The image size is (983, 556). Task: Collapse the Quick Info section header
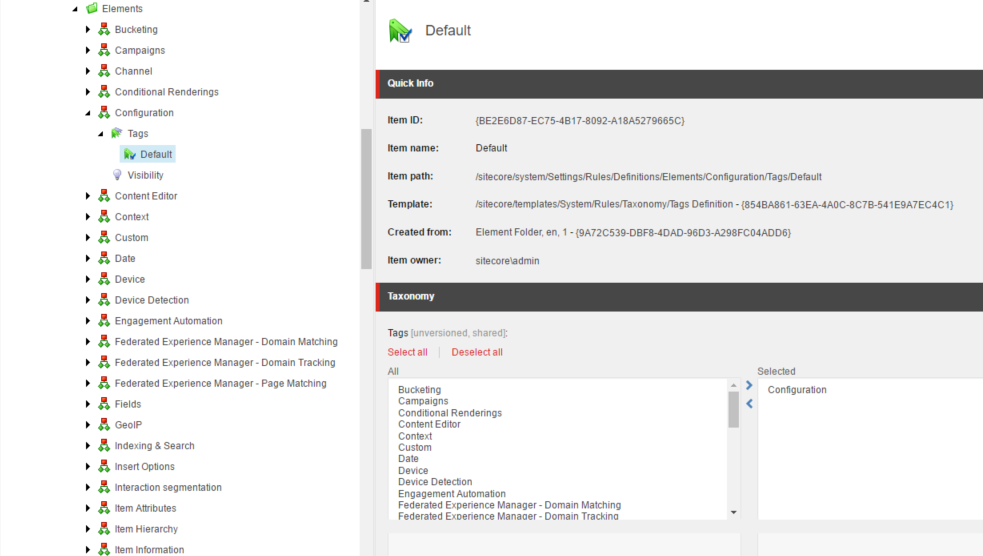[680, 83]
